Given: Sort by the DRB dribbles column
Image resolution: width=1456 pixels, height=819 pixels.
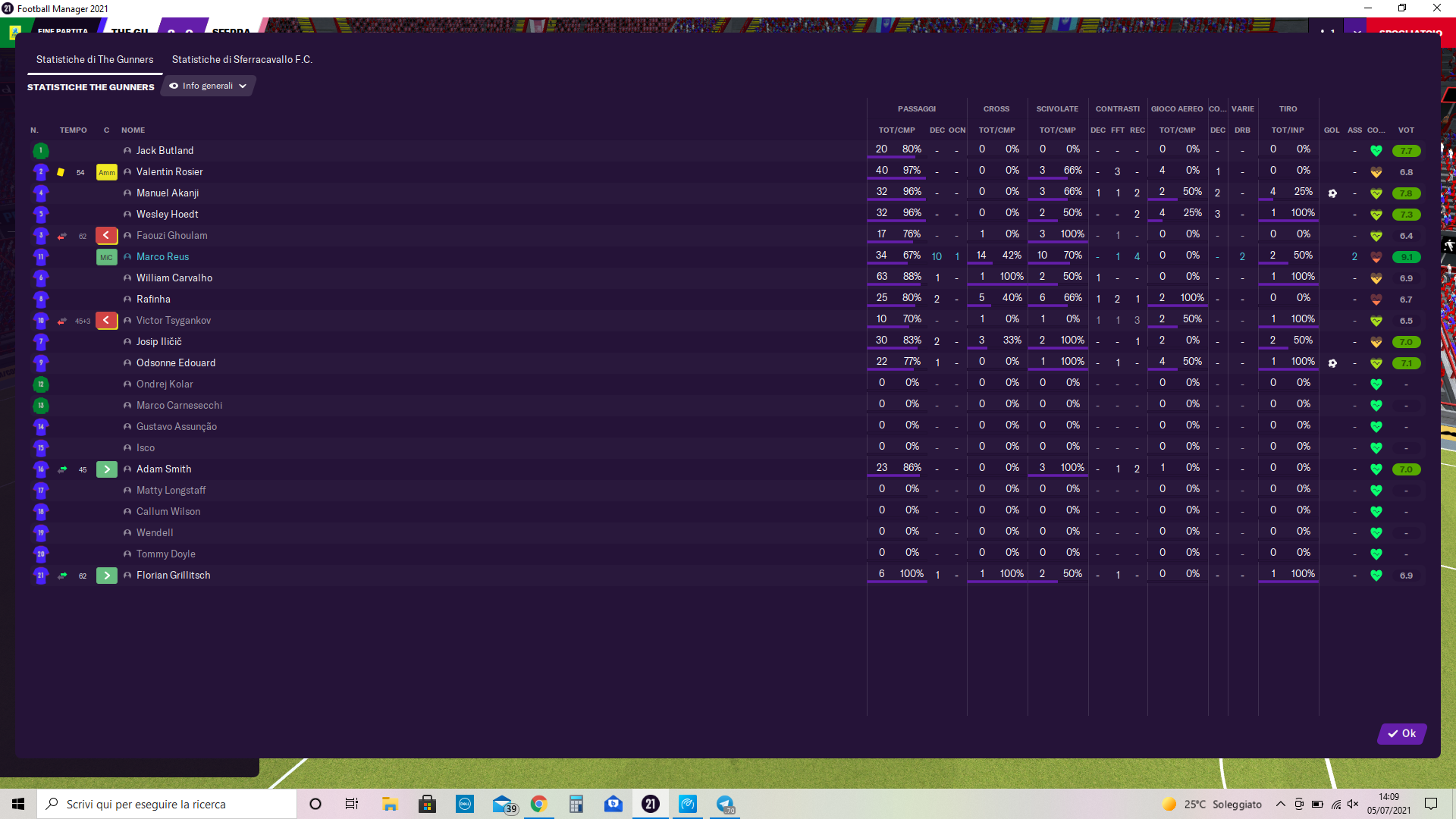Looking at the screenshot, I should [x=1242, y=130].
